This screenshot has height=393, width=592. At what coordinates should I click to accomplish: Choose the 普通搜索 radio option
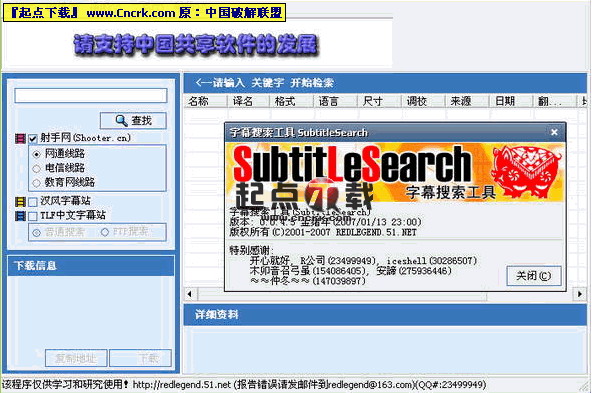37,233
